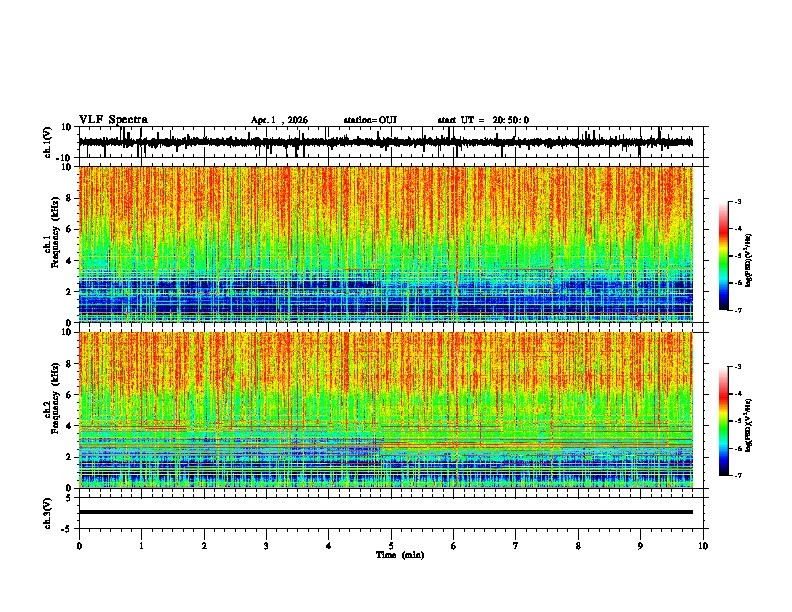Click the ch.1 voltage waveform trace

385,142
